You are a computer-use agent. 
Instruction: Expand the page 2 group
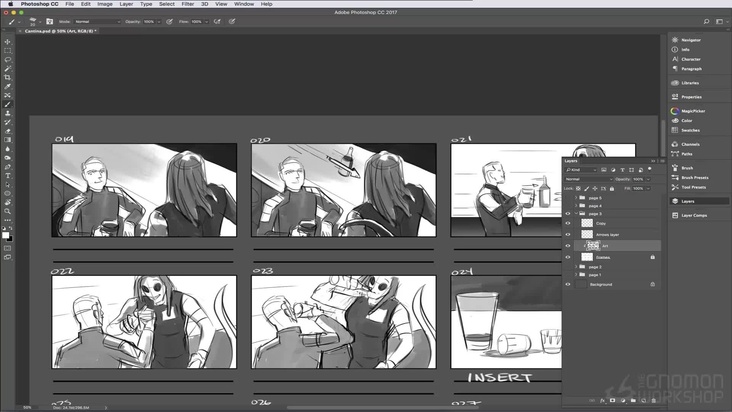point(576,267)
